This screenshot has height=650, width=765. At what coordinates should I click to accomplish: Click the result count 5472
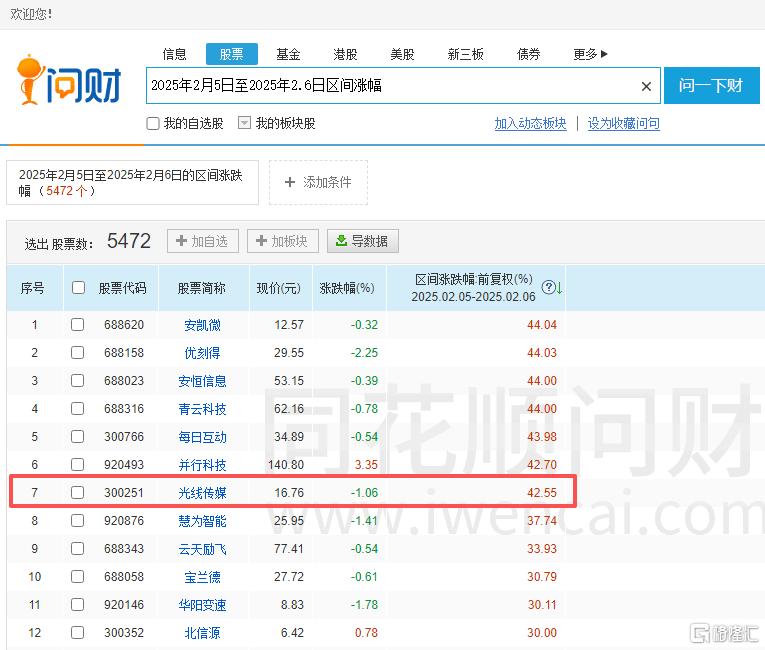129,241
